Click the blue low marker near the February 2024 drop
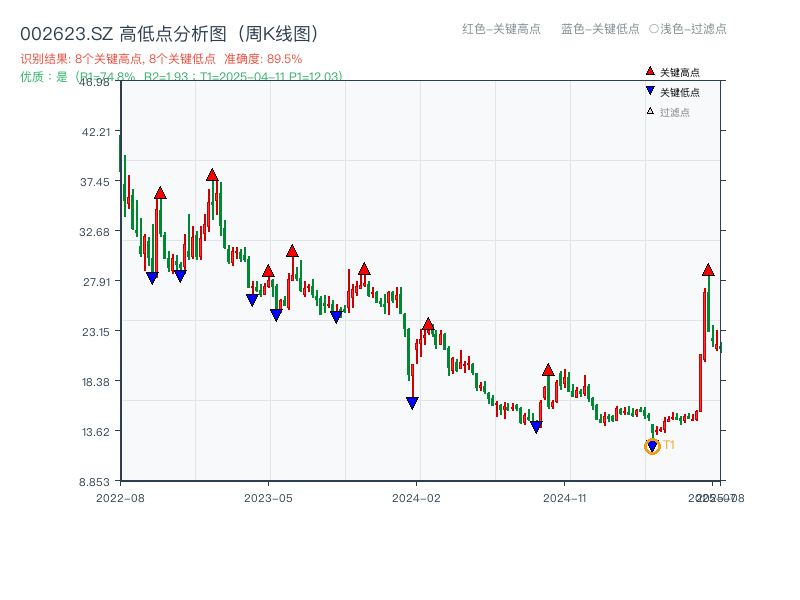 413,401
